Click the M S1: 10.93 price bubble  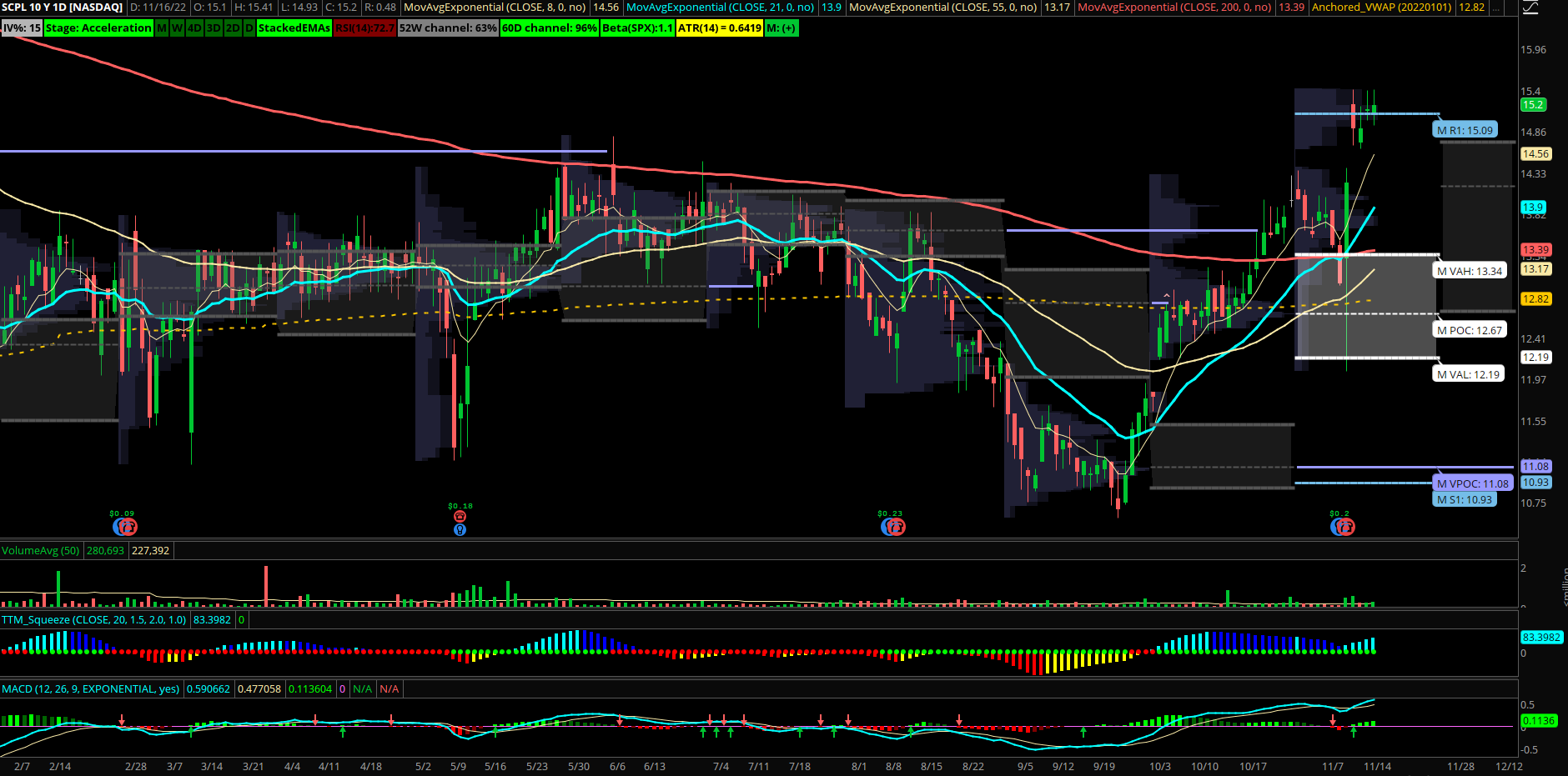click(1464, 499)
